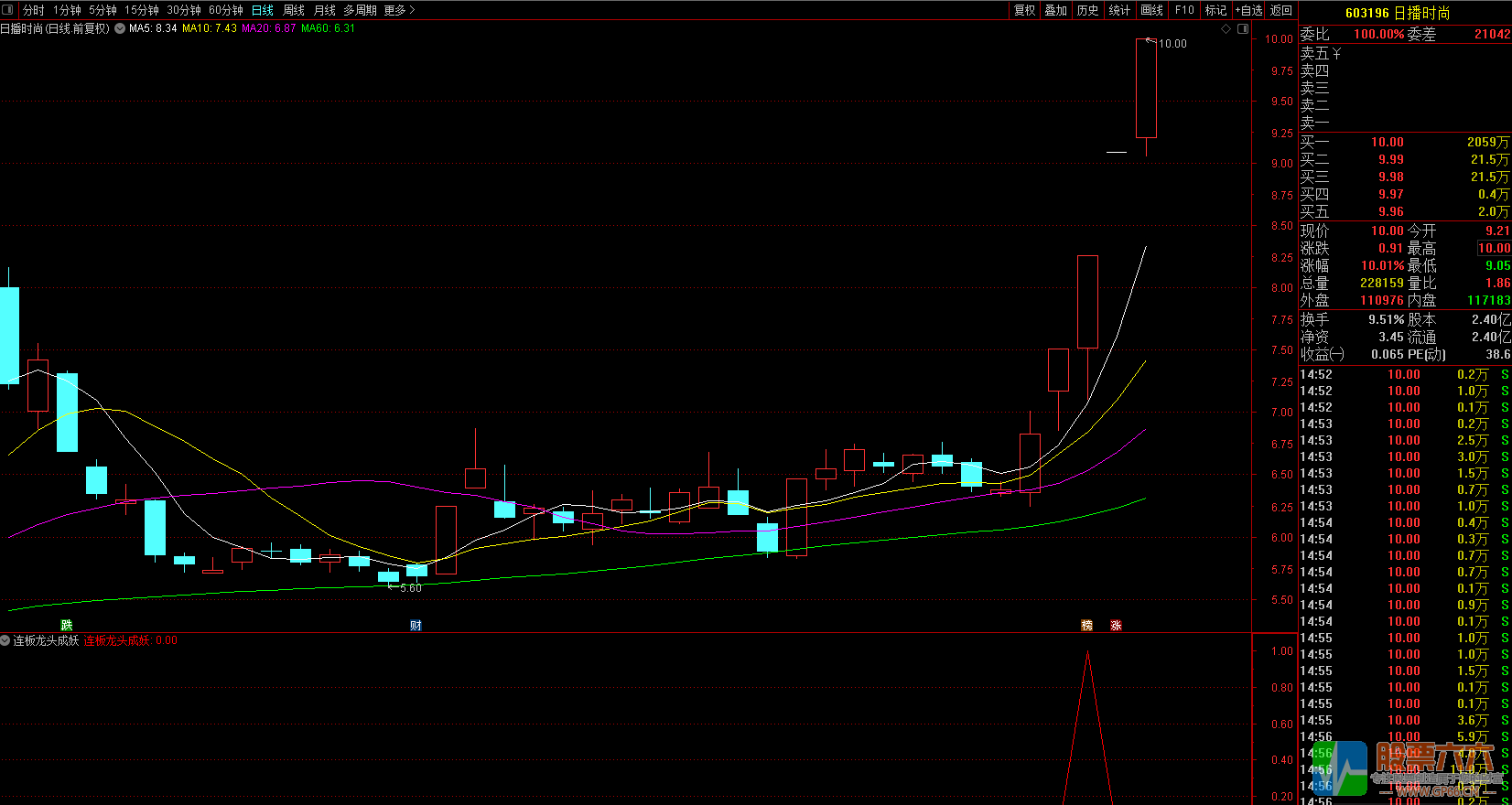Click the blue 财 marker icon
This screenshot has width=1512, height=805.
point(416,625)
